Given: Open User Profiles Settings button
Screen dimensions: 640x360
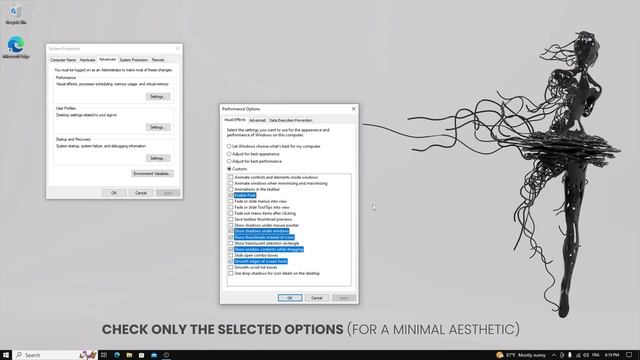Looking at the screenshot, I should tap(158, 127).
